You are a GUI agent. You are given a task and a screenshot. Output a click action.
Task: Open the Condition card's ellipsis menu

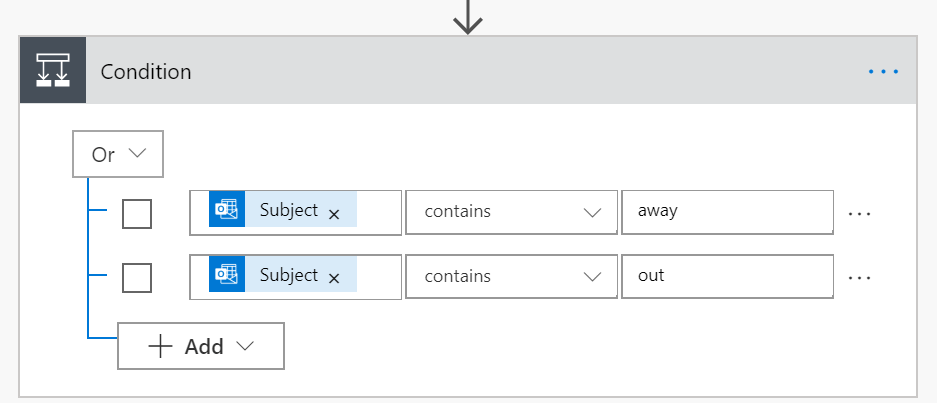coord(883,71)
